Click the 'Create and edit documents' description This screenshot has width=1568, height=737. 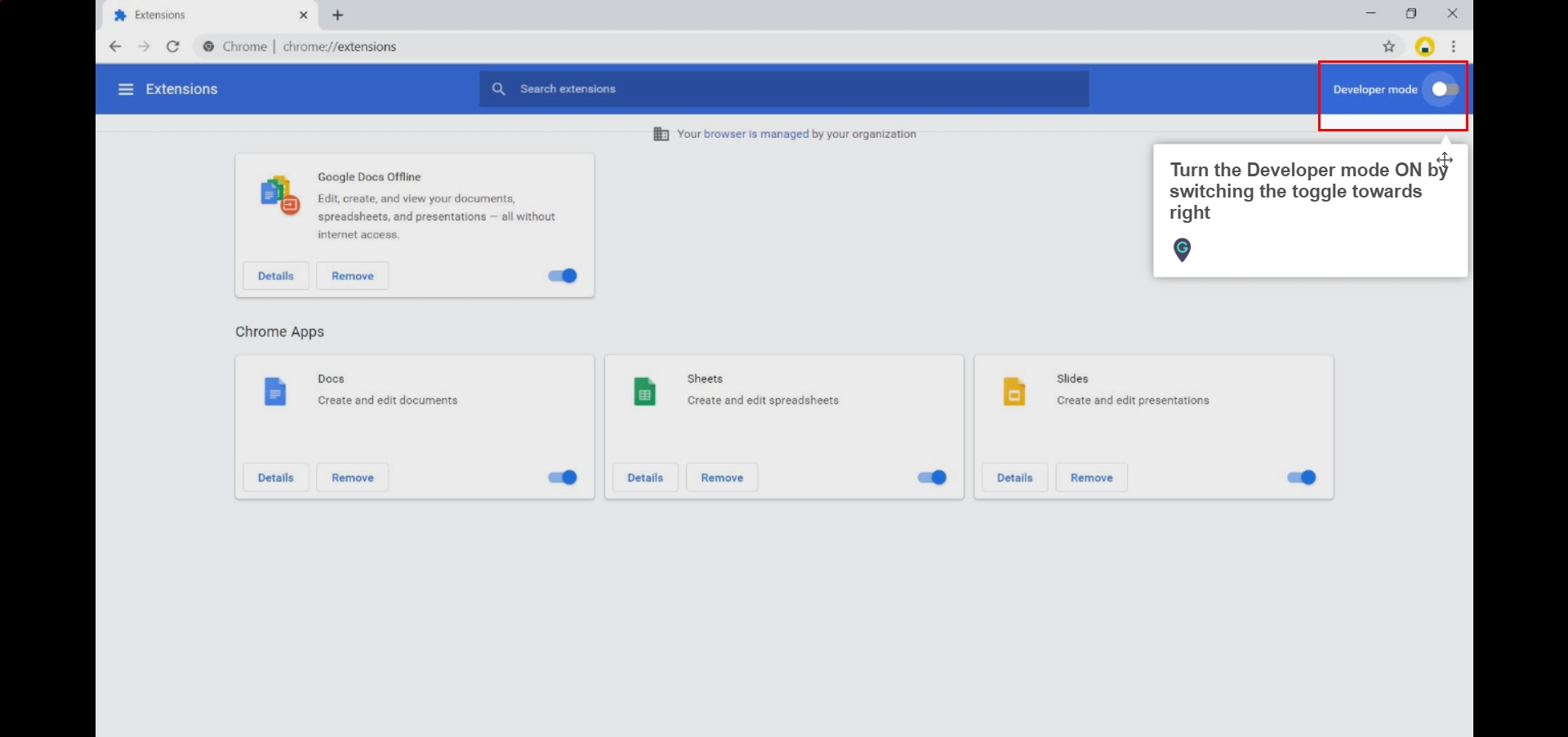click(388, 400)
